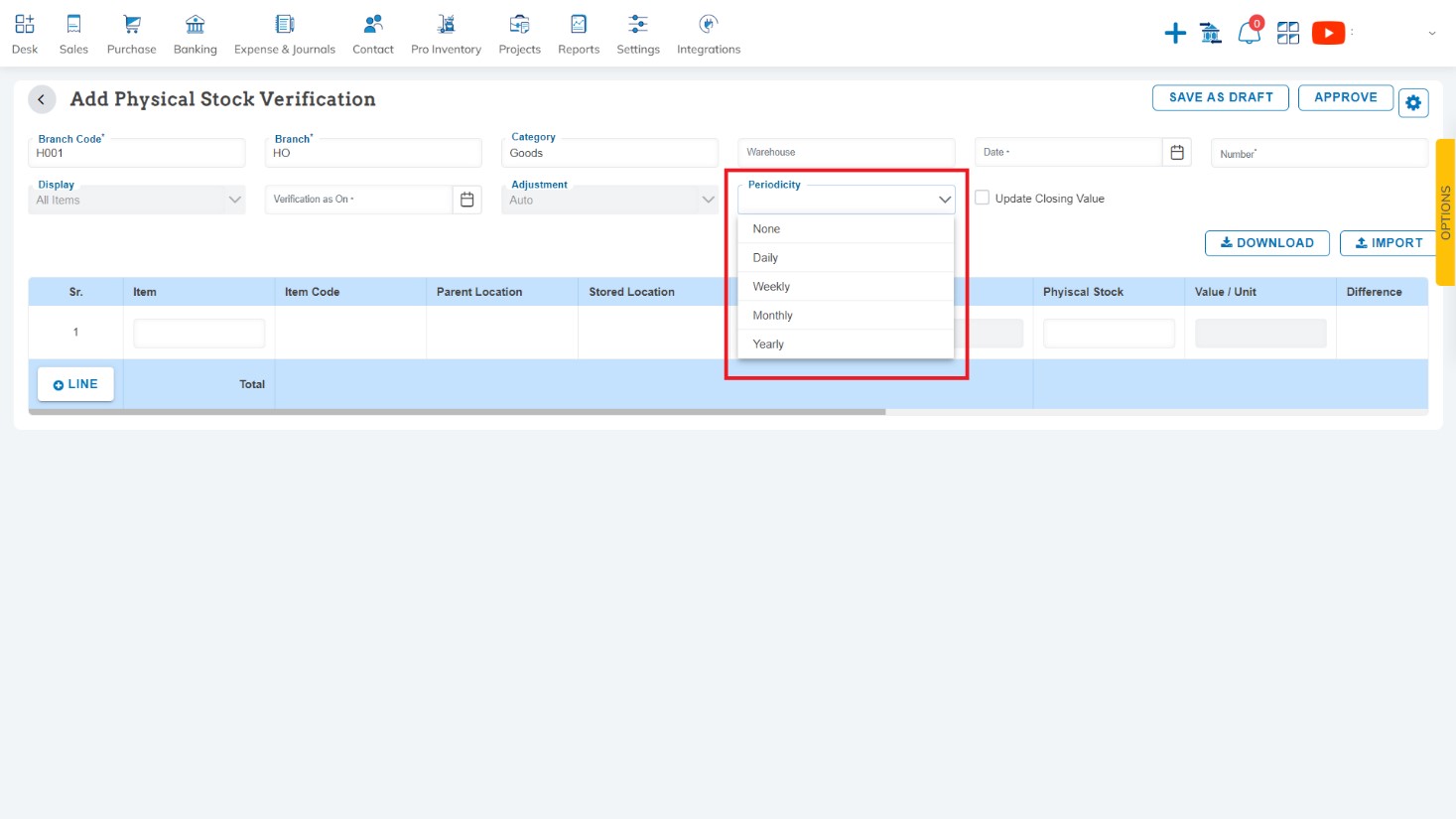Click the back arrow beside page title
Viewport: 1456px width, 819px height.
pos(42,99)
